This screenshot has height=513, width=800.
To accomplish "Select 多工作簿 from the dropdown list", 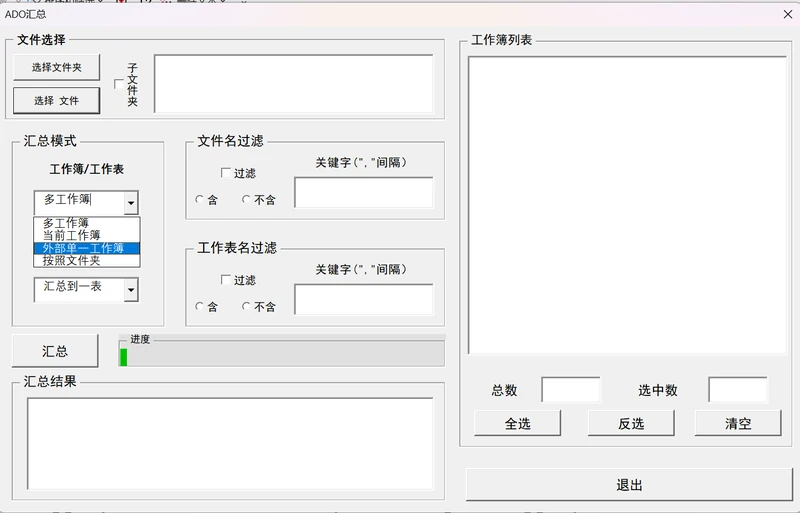I will (x=87, y=223).
